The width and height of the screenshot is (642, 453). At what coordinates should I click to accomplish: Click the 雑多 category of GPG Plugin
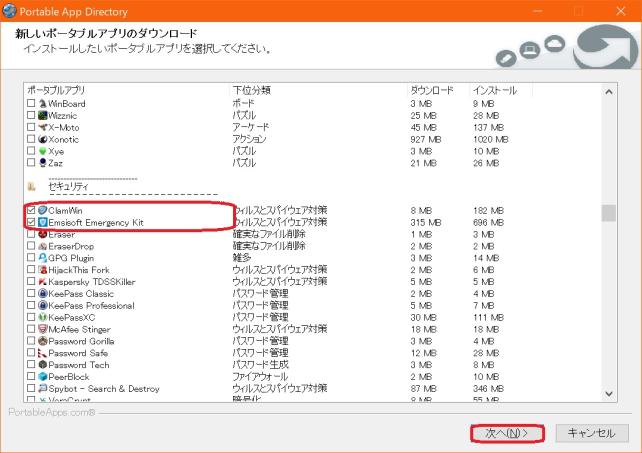pos(242,258)
